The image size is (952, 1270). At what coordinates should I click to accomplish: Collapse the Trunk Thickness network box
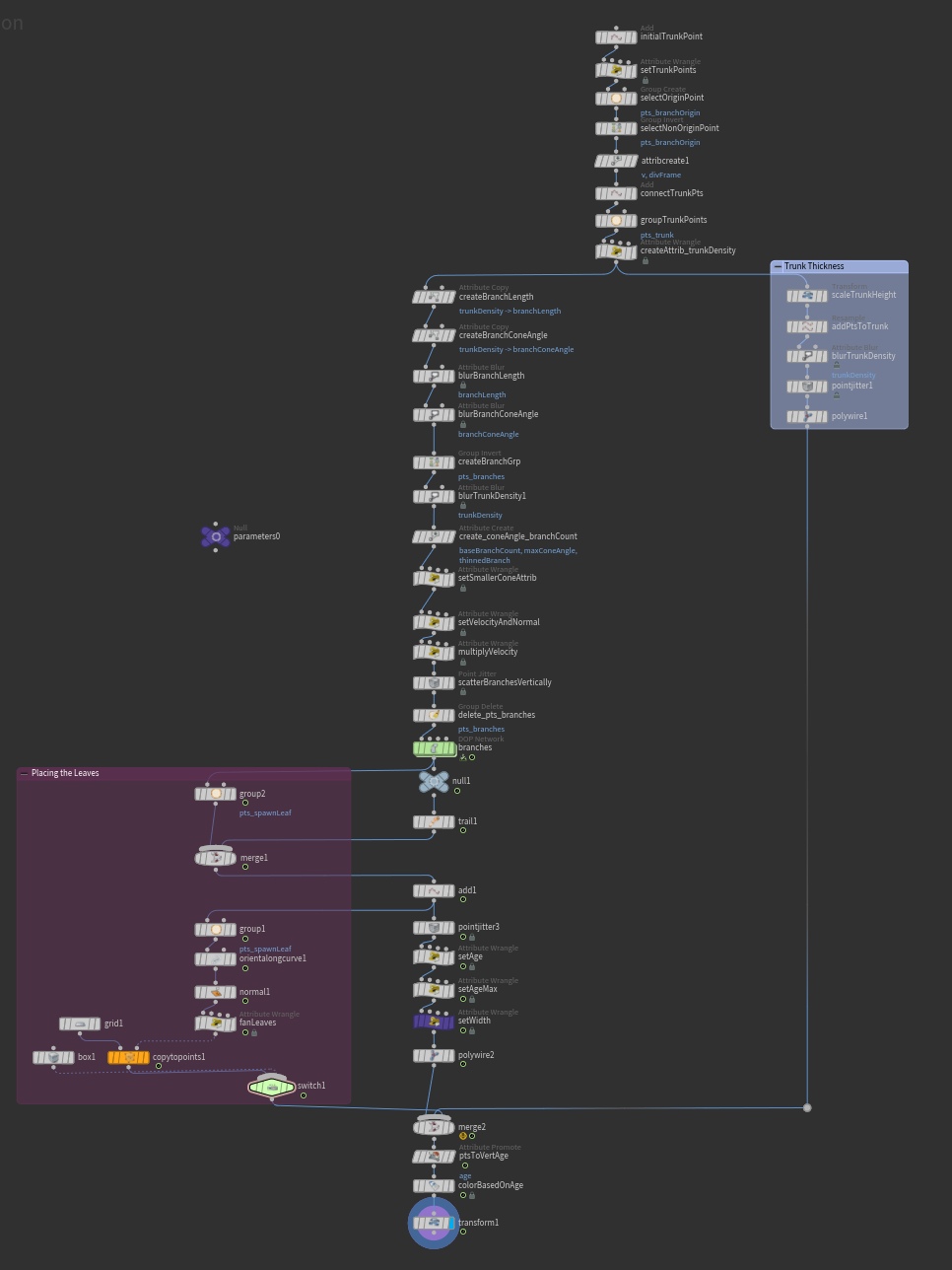point(778,266)
